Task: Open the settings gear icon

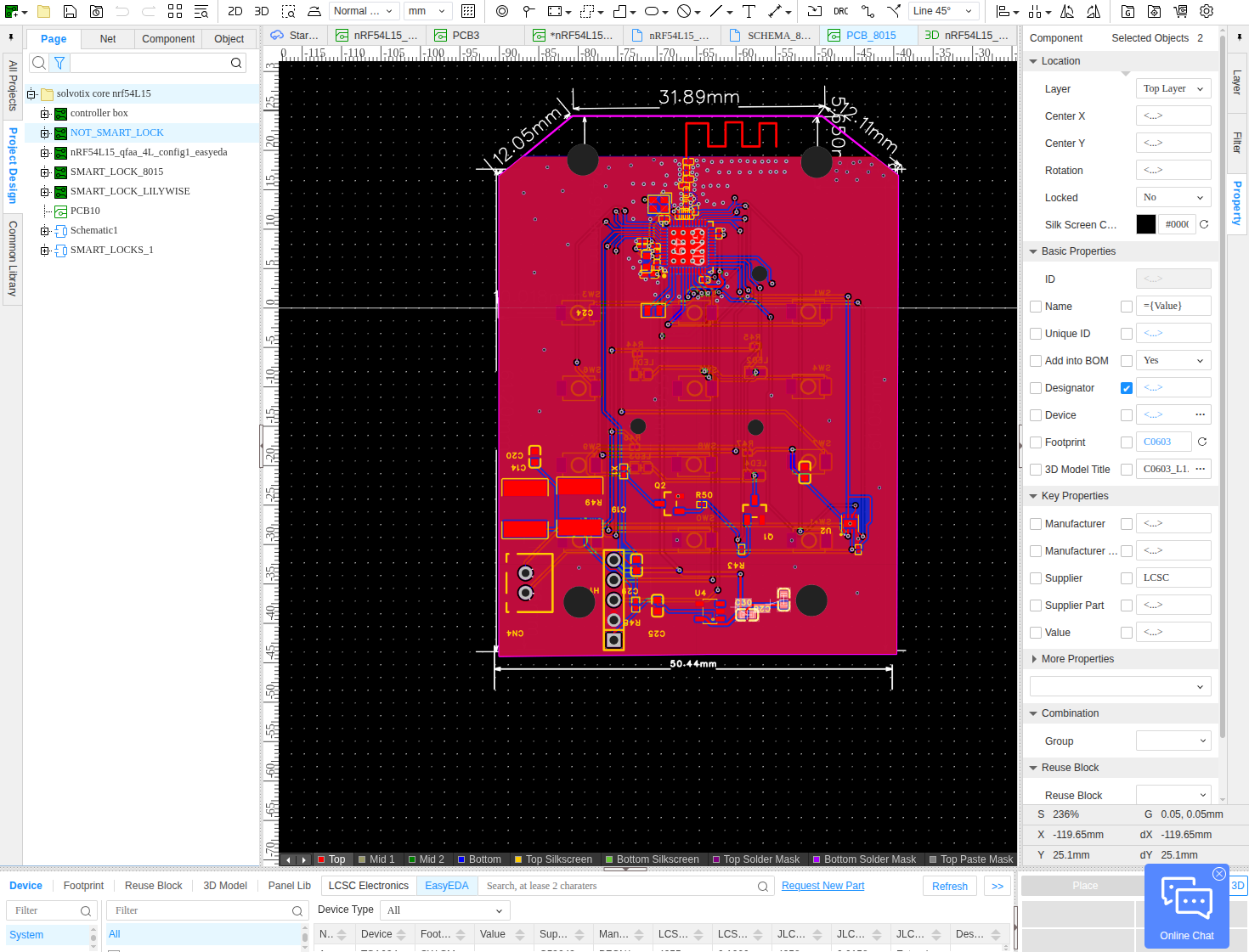Action: click(x=1207, y=11)
